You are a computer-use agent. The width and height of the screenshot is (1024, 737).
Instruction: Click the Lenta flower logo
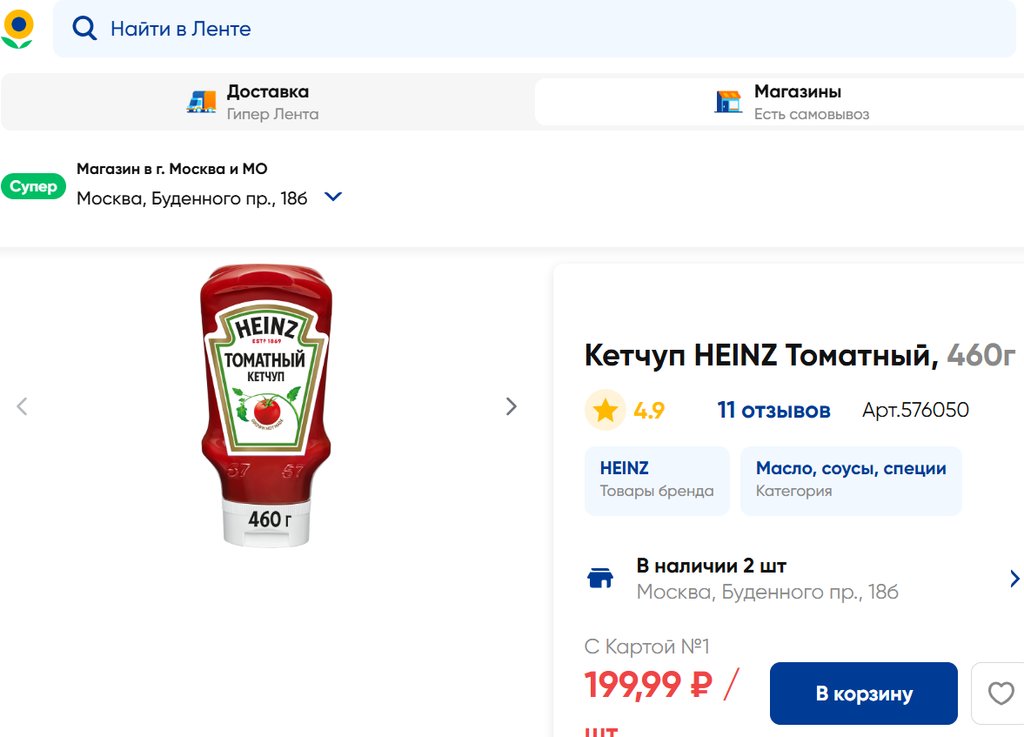[17, 29]
